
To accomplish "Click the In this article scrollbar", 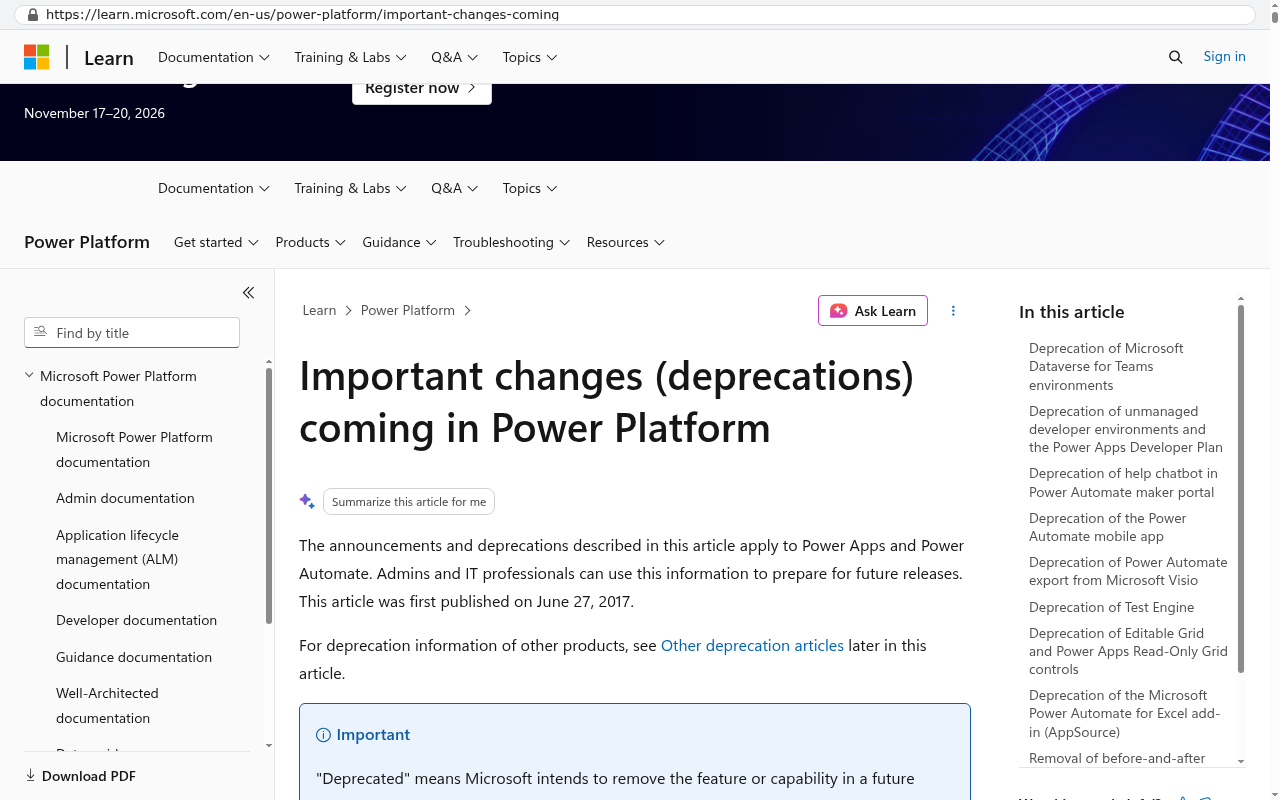I will tap(1241, 488).
